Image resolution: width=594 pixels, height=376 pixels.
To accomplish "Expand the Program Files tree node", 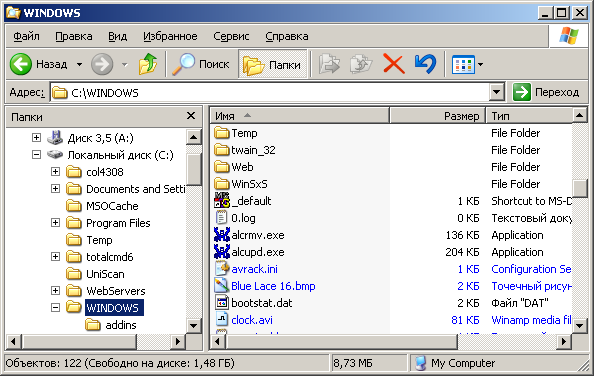I will point(55,222).
